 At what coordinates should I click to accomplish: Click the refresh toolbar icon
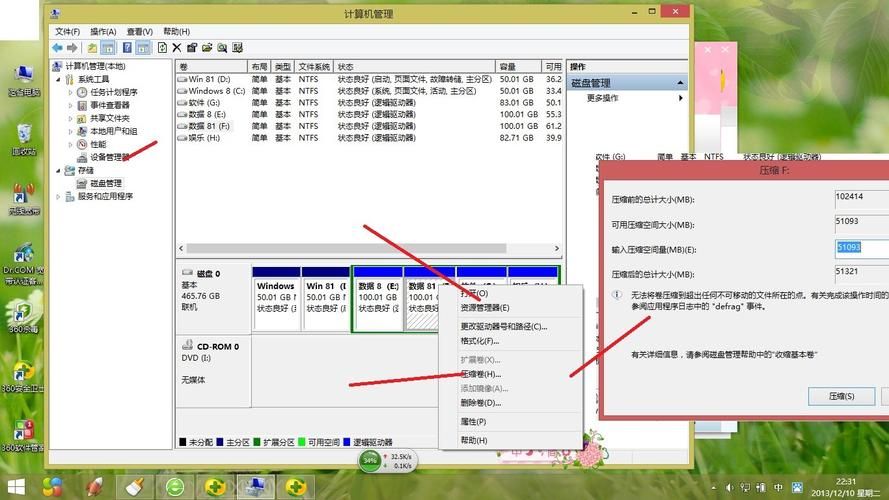pos(162,48)
